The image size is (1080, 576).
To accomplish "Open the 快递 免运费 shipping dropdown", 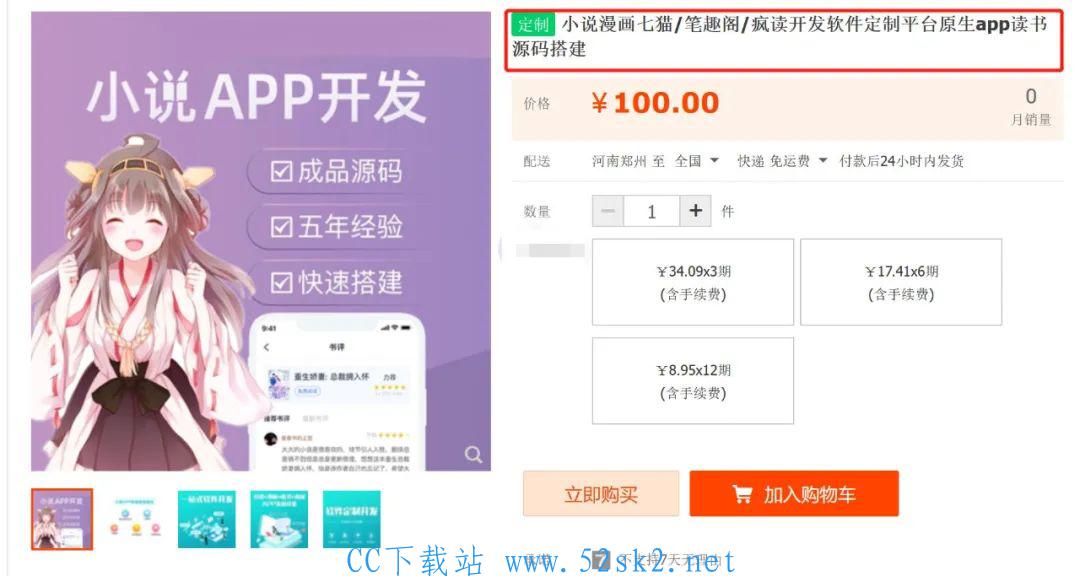I will coord(782,161).
